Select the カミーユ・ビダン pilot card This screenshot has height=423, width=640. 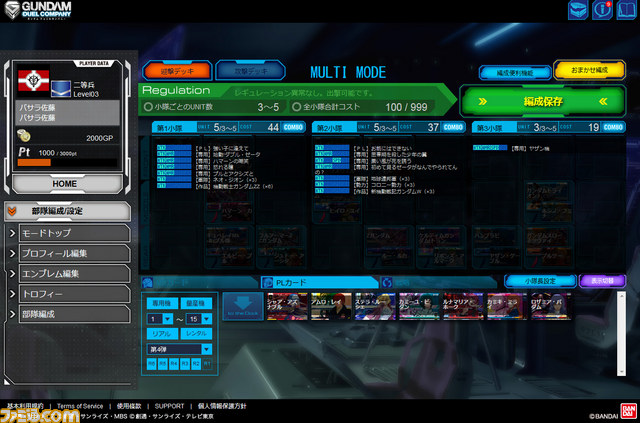pyautogui.click(x=419, y=306)
